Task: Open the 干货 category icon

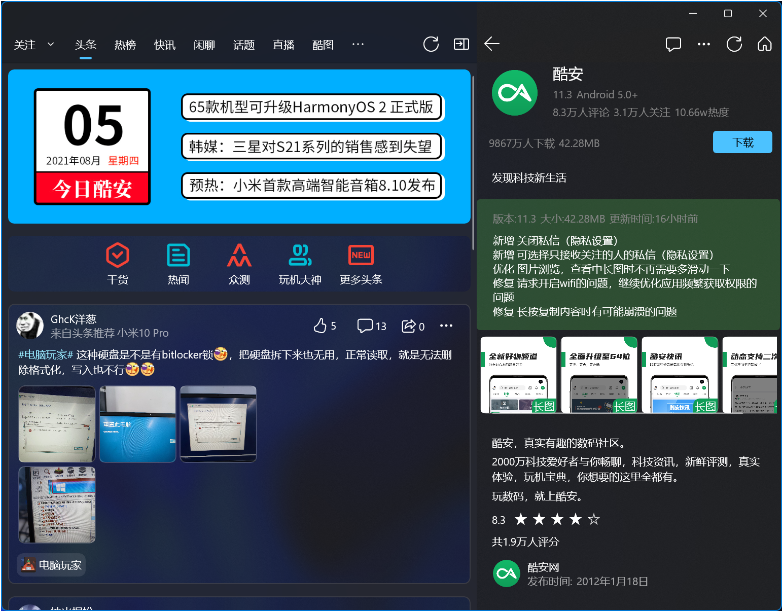Action: coord(118,264)
